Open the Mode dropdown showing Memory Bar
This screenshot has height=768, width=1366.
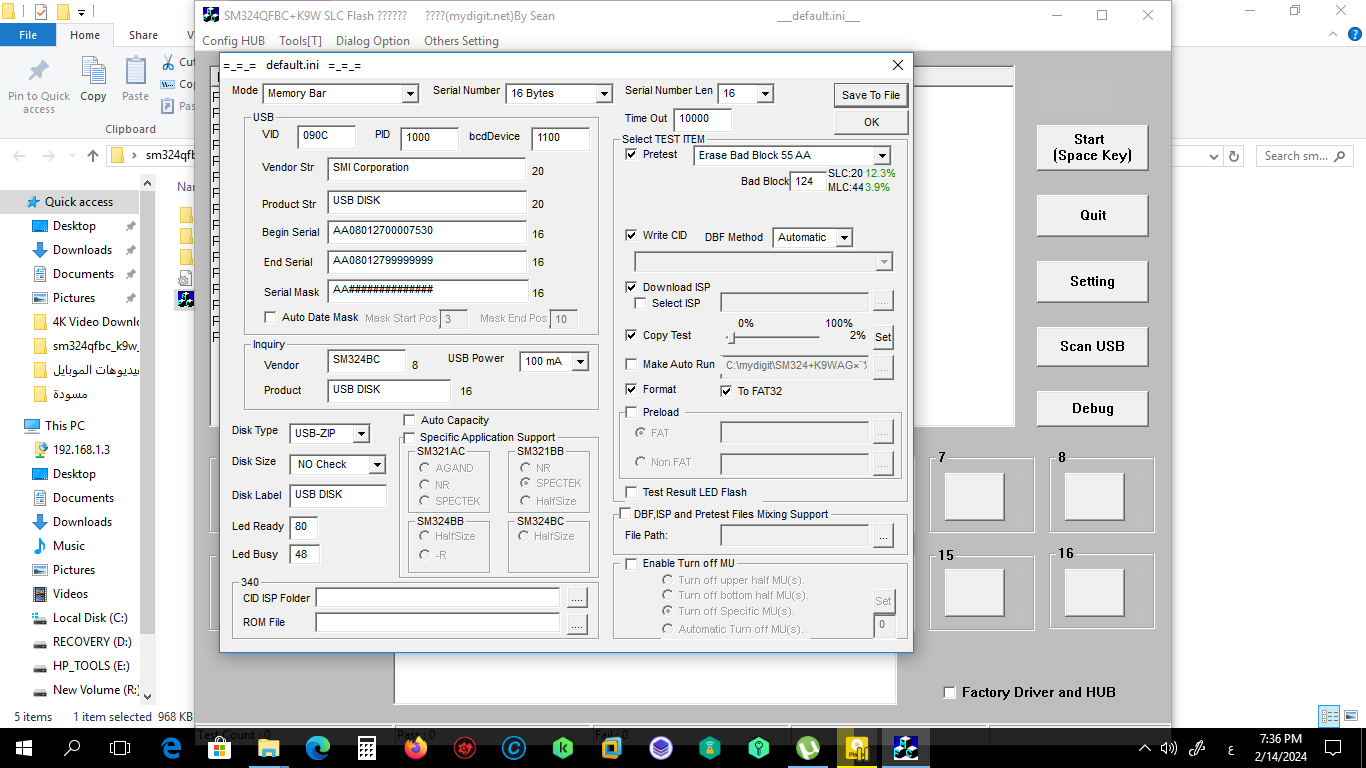pyautogui.click(x=409, y=93)
